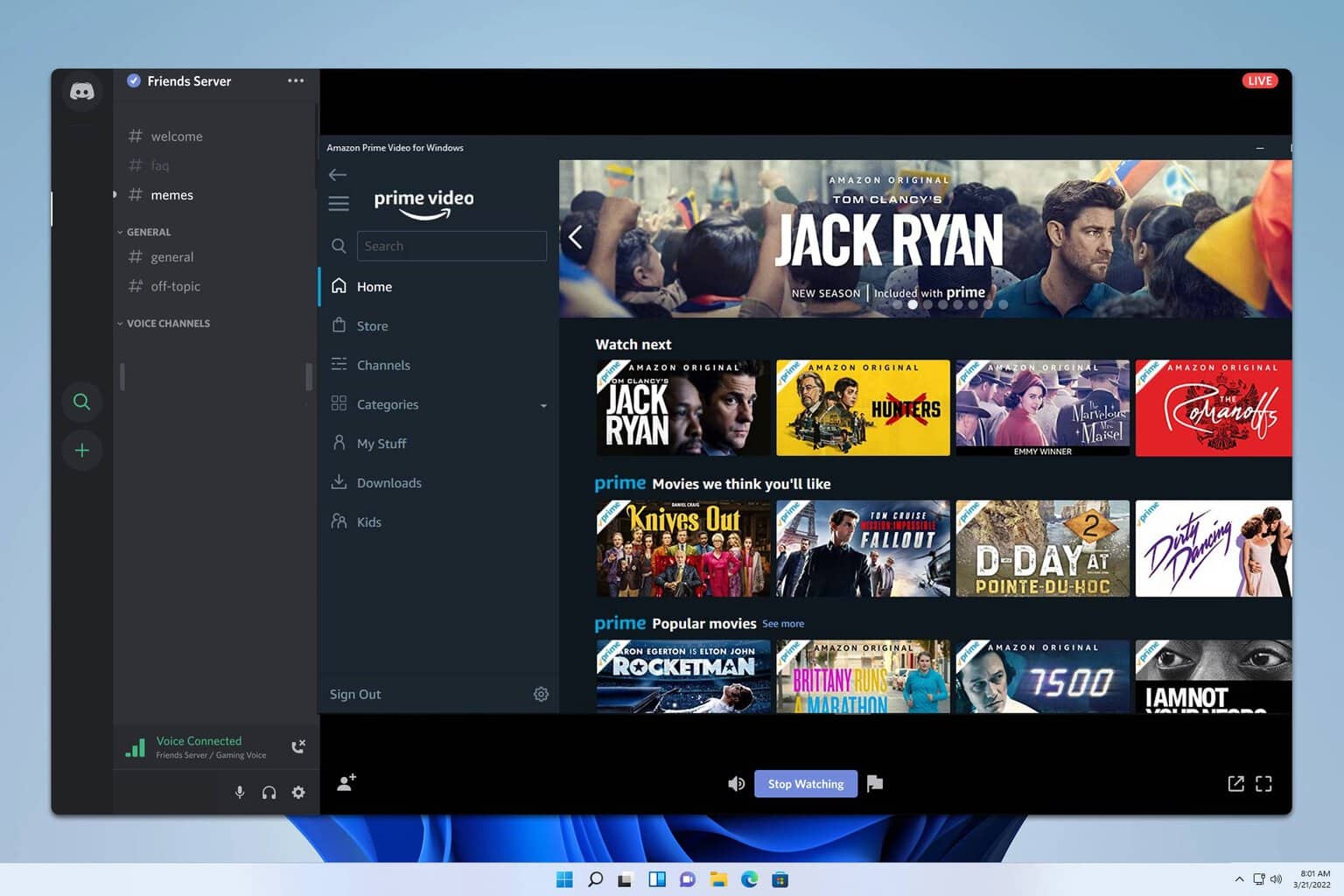Enter fullscreen stream view
The image size is (1344, 896).
[x=1263, y=783]
